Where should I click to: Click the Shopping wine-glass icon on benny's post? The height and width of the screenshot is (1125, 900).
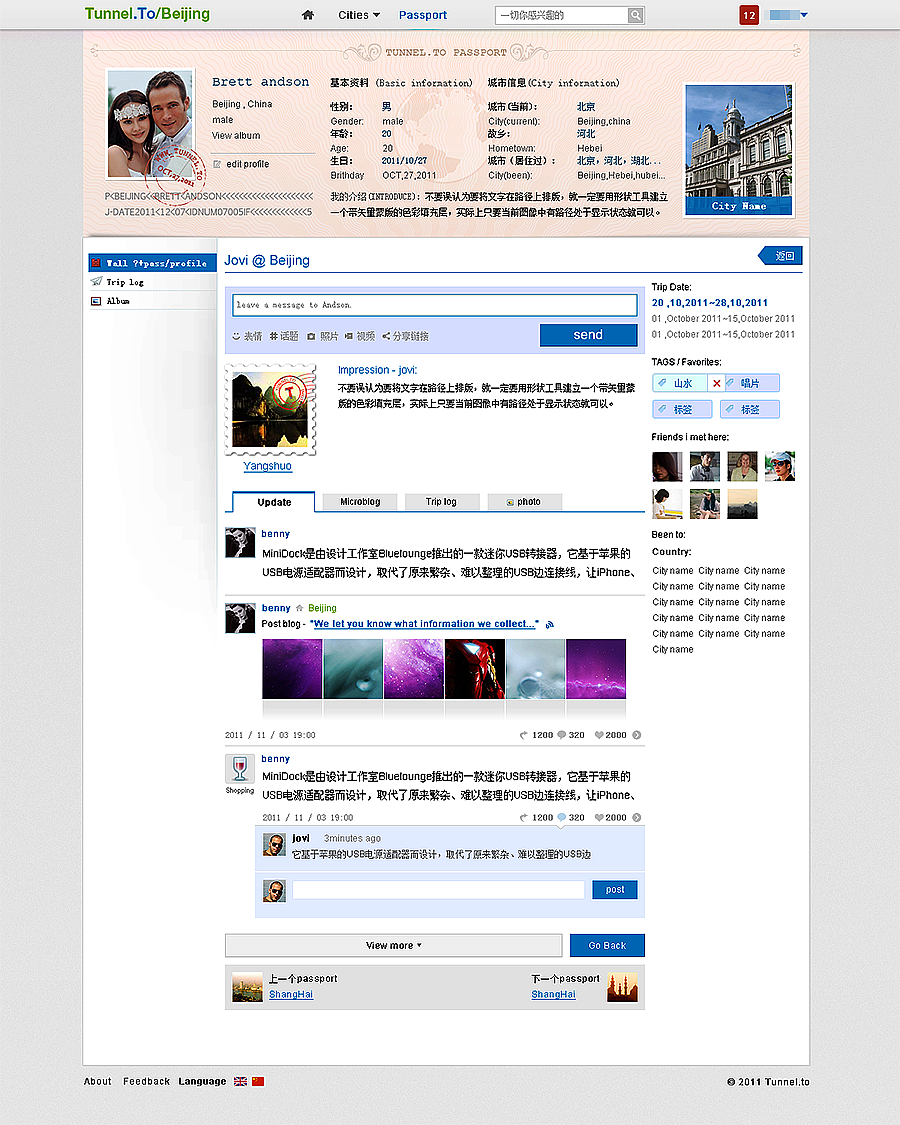coord(240,770)
